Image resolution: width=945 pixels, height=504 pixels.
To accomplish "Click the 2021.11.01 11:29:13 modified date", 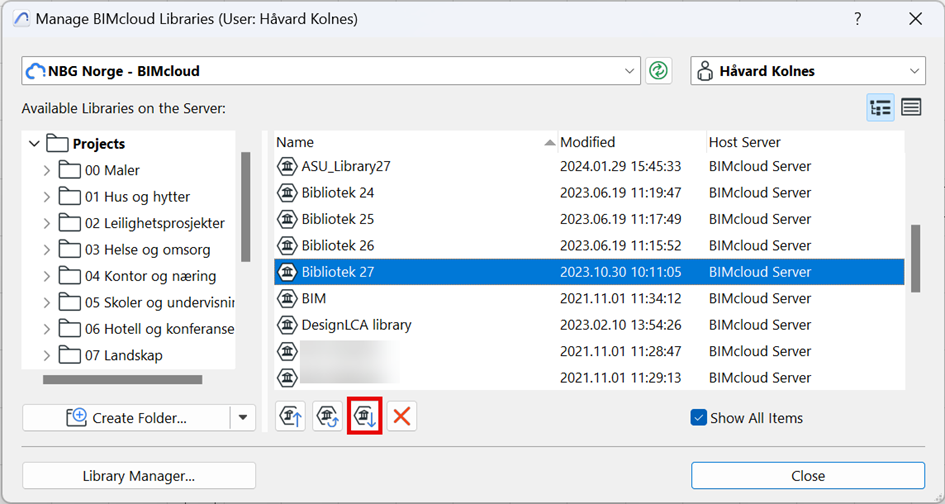I will (621, 378).
